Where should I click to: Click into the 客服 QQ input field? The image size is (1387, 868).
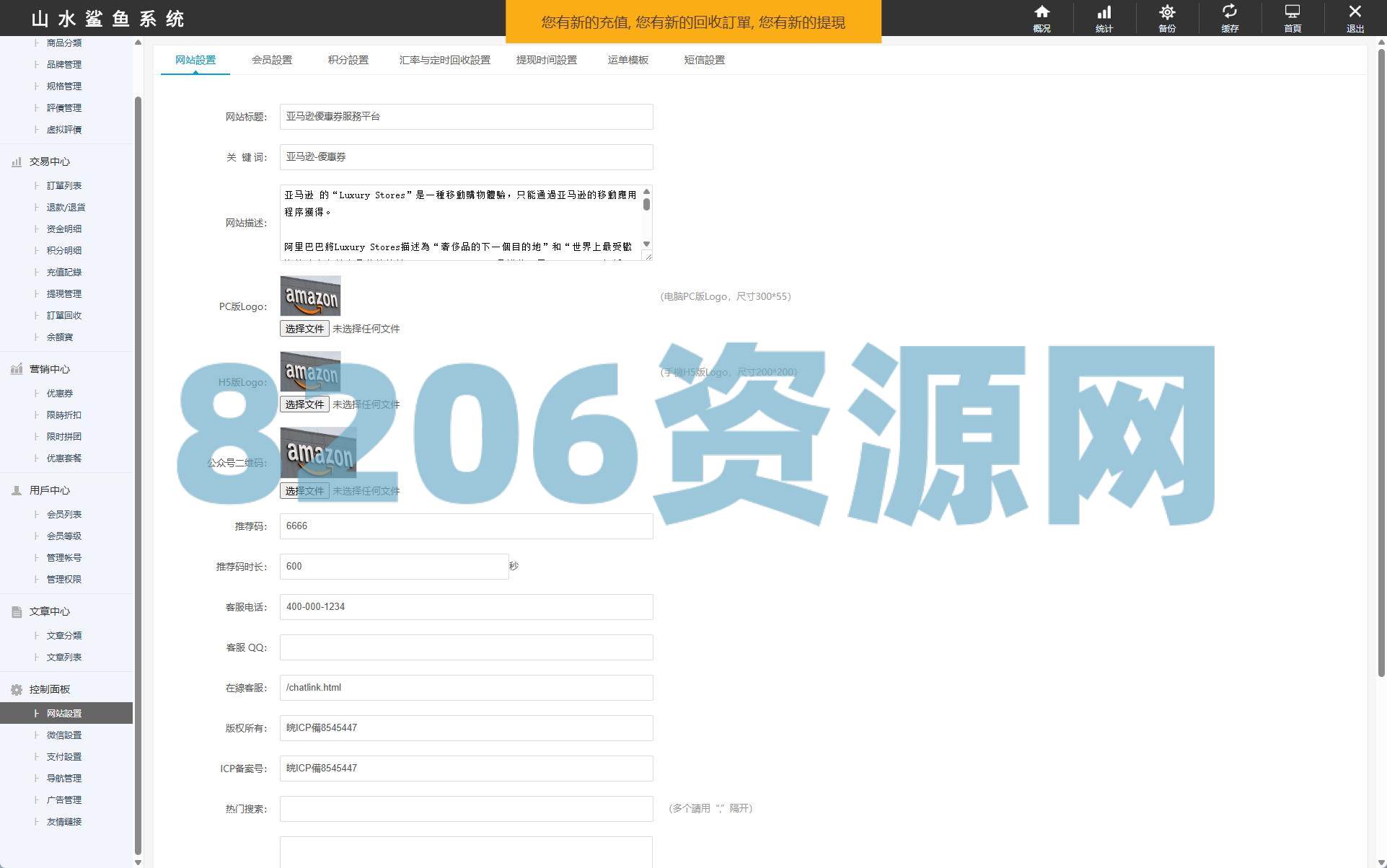tap(466, 647)
